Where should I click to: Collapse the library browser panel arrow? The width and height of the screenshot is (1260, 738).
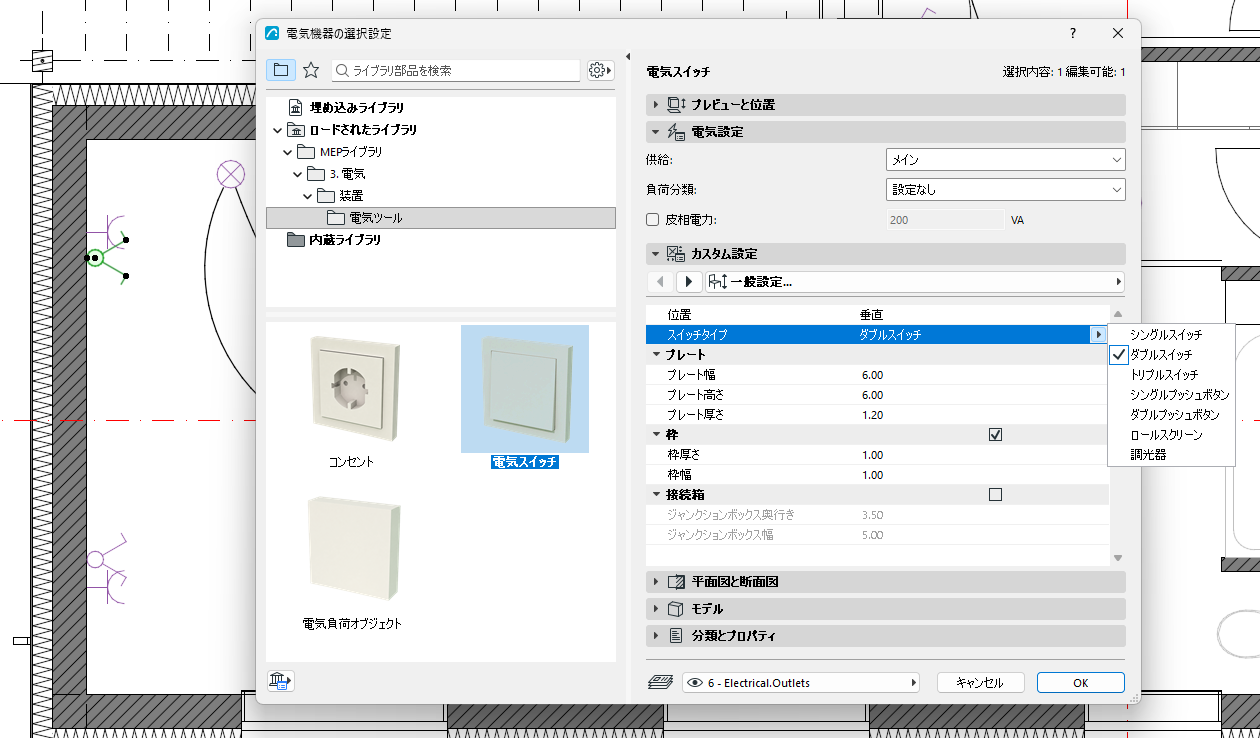tap(627, 56)
